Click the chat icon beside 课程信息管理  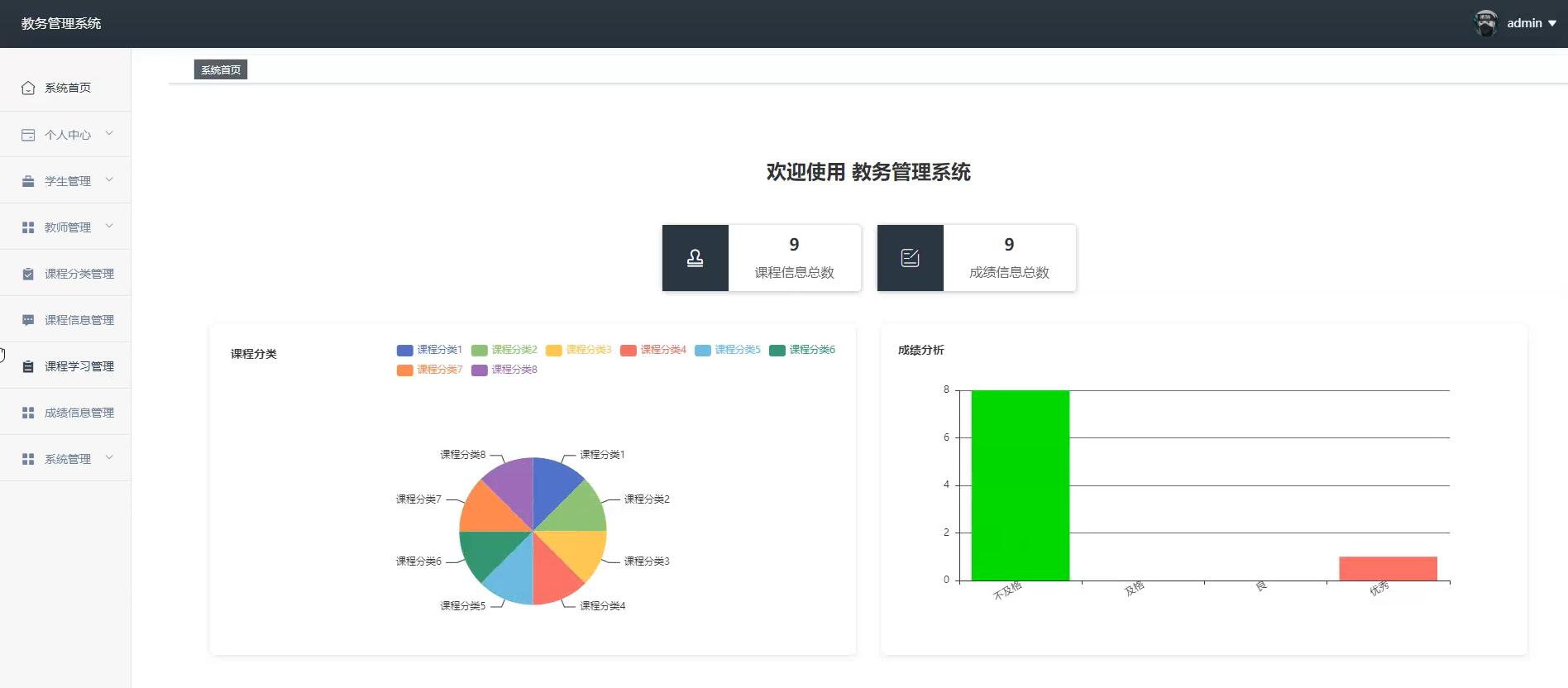pyautogui.click(x=28, y=320)
